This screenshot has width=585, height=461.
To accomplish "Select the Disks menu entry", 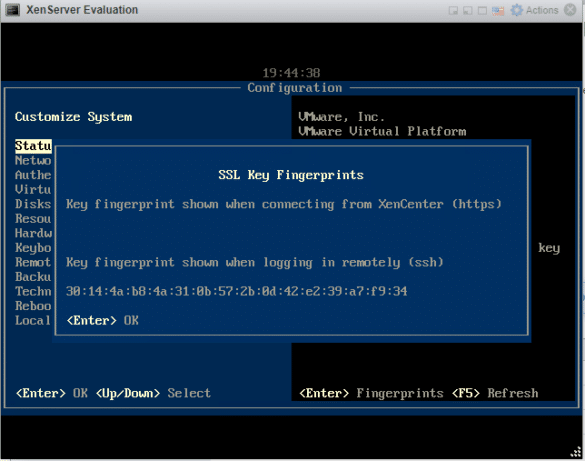I will click(33, 204).
